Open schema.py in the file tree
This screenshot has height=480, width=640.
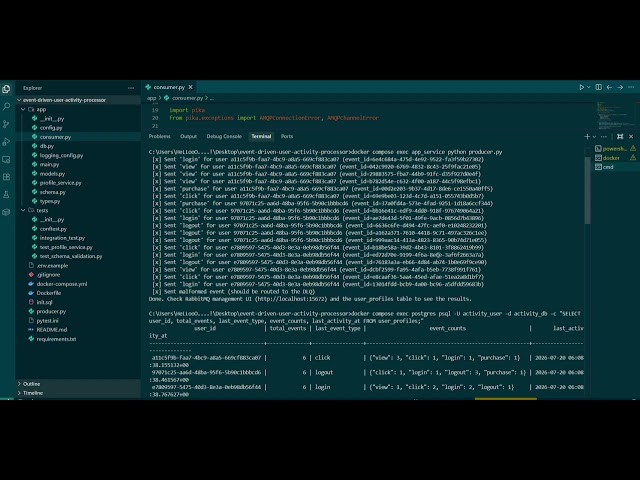tap(53, 192)
